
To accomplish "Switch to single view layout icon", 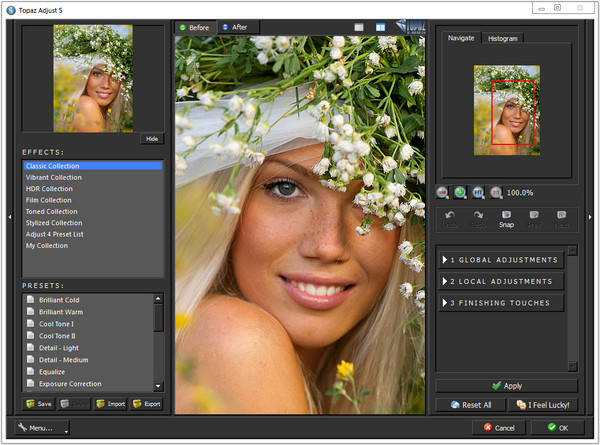I will pyautogui.click(x=359, y=27).
